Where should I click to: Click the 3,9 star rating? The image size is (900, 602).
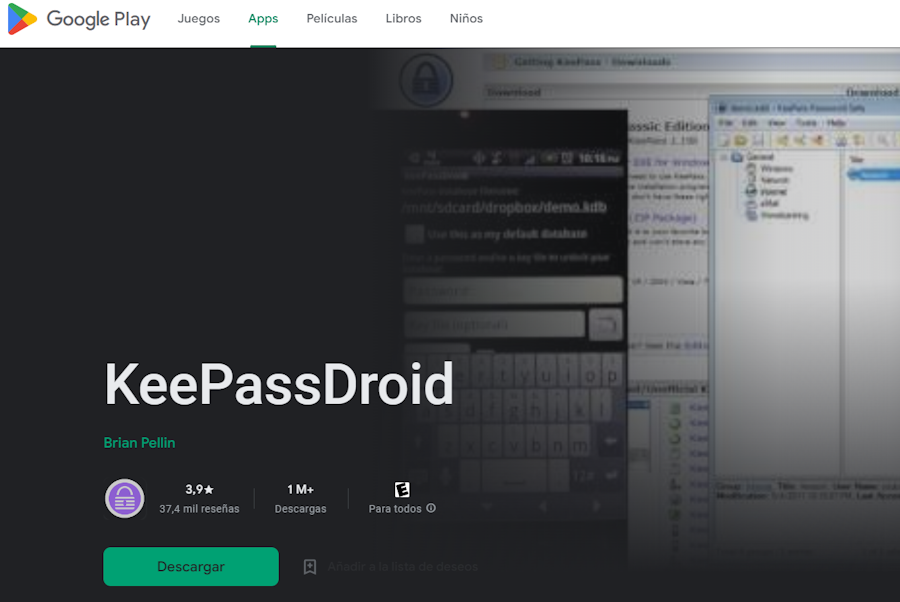click(199, 489)
